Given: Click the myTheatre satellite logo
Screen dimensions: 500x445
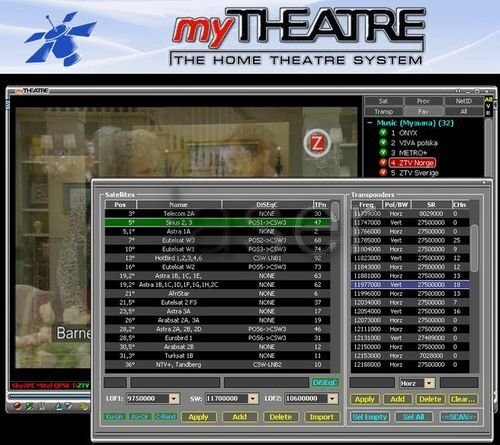Looking at the screenshot, I should coord(60,38).
